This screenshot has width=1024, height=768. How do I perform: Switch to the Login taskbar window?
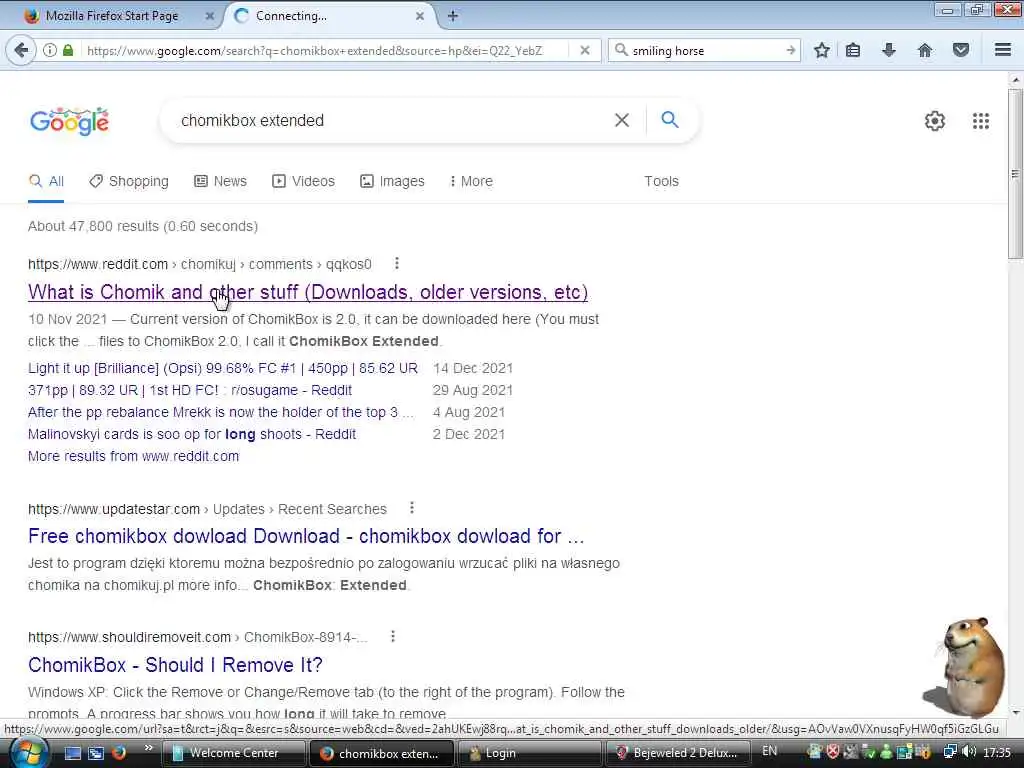[528, 753]
